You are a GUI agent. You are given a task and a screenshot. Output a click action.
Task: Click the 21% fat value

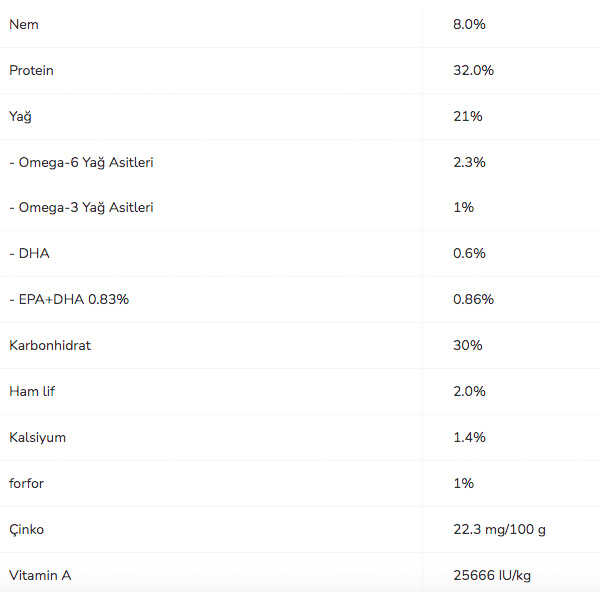pos(467,116)
